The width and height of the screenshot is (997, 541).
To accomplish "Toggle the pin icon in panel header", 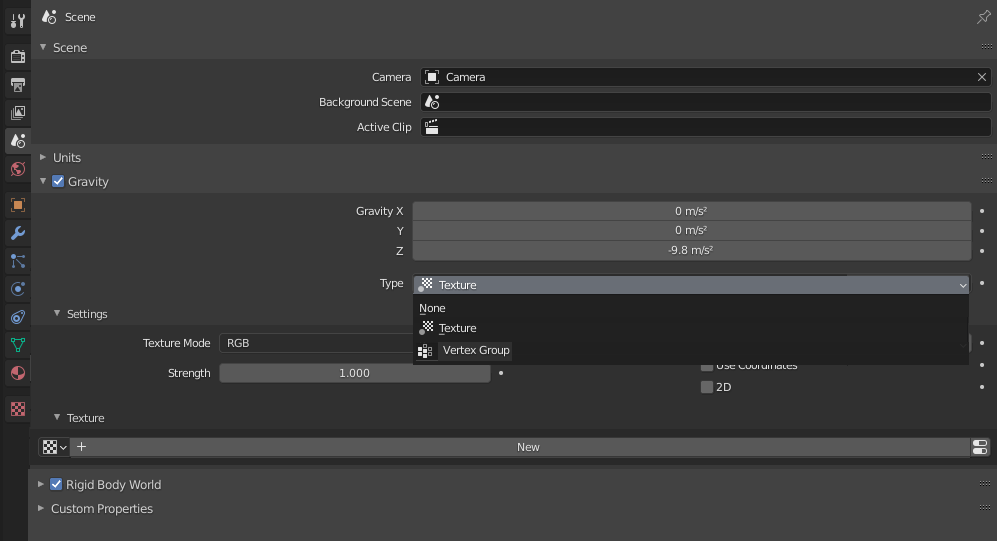I will [x=983, y=17].
